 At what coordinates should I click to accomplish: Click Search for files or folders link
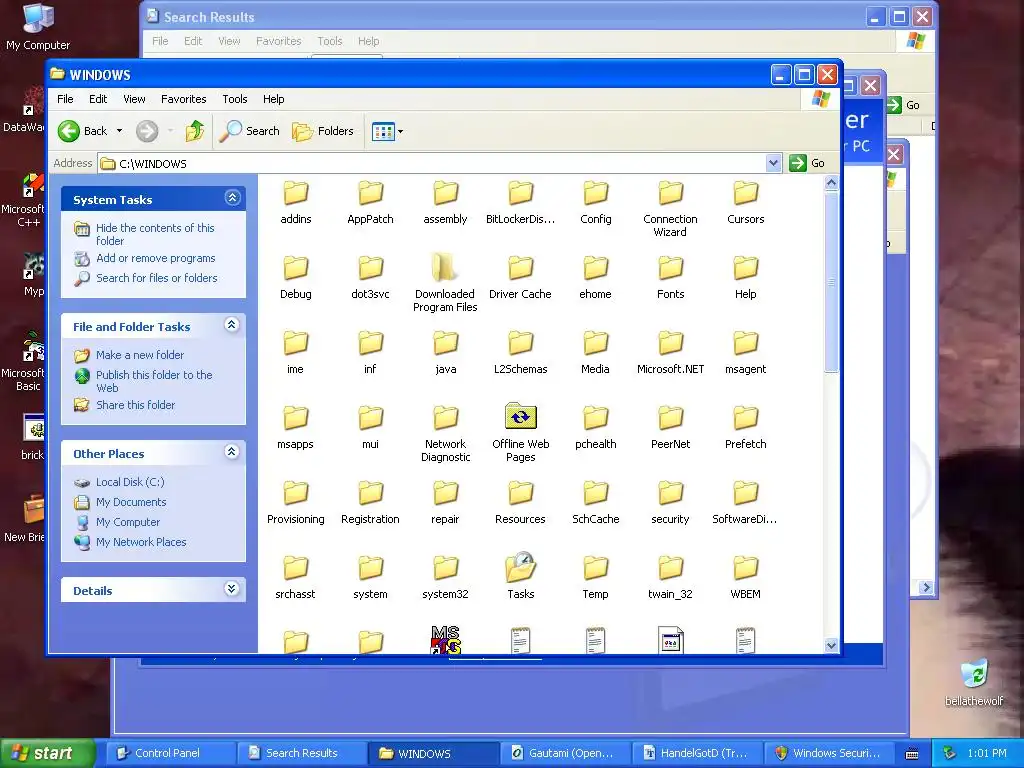tap(157, 278)
